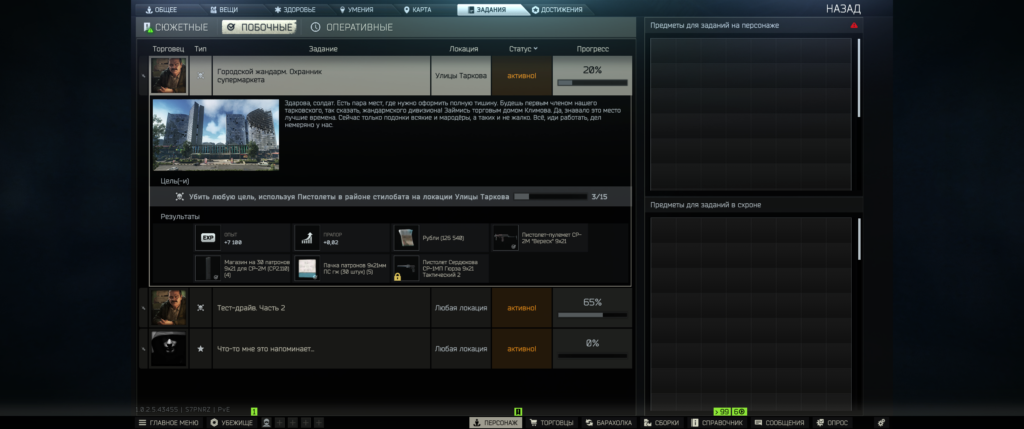Click the 20% task progress bar
This screenshot has width=1024, height=429.
coord(592,82)
